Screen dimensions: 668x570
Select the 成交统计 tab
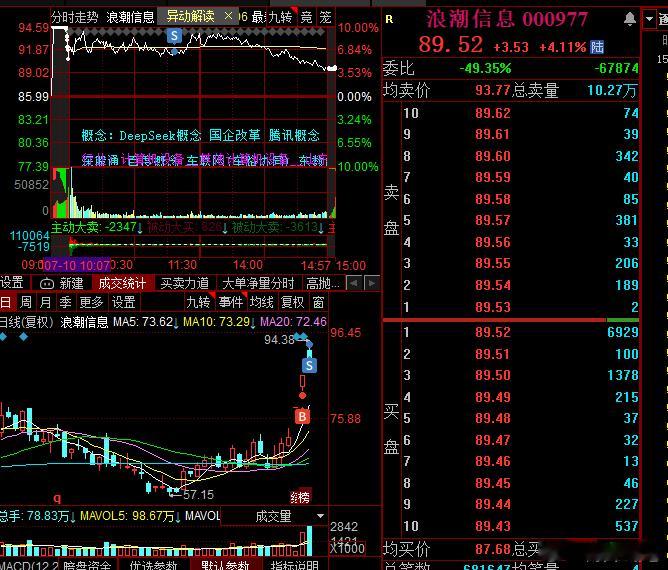(x=122, y=283)
